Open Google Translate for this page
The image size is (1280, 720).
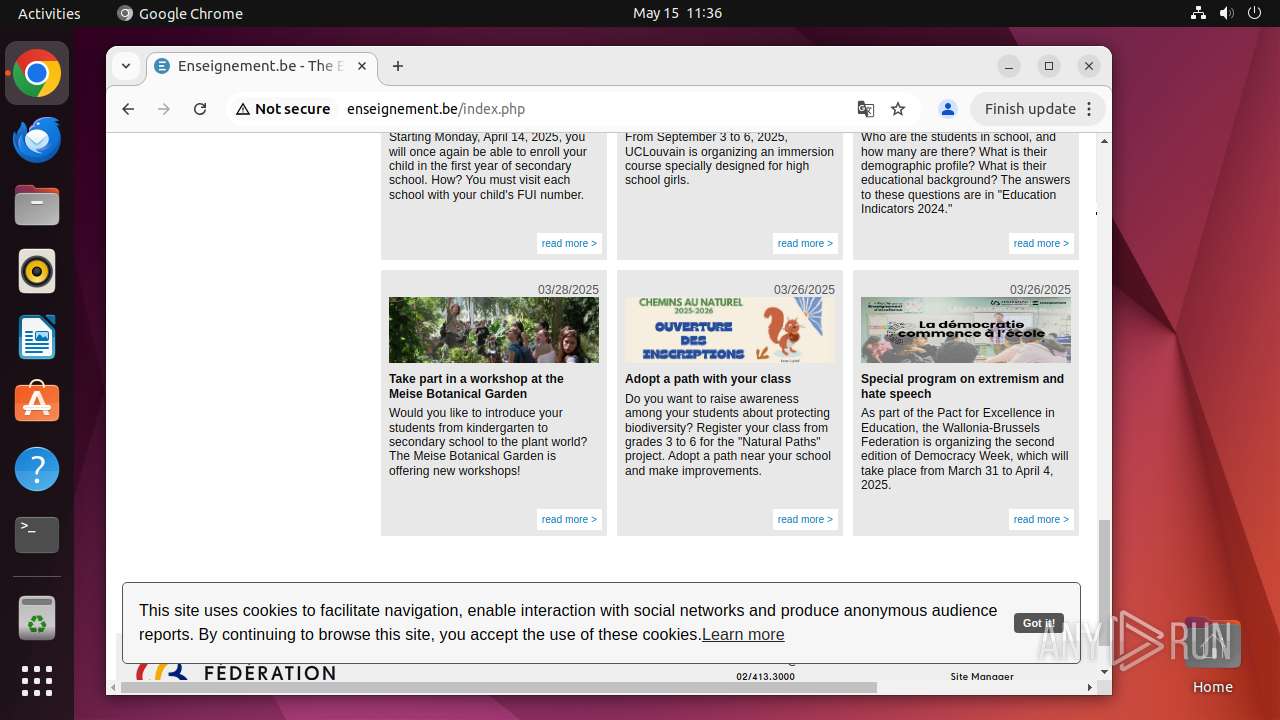866,109
